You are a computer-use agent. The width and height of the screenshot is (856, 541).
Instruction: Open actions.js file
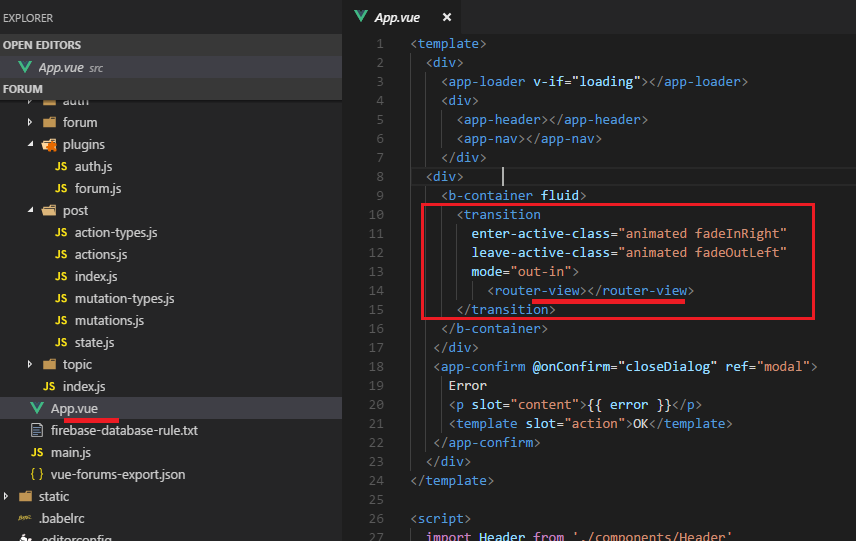(x=101, y=254)
